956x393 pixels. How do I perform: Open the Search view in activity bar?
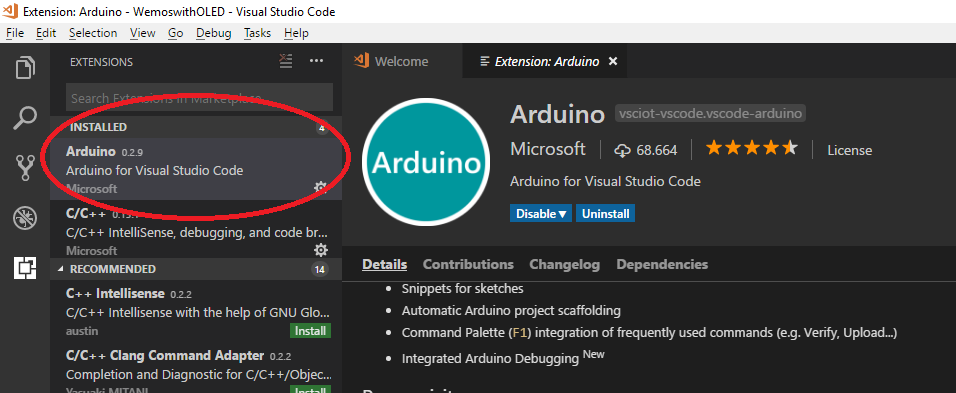[25, 118]
